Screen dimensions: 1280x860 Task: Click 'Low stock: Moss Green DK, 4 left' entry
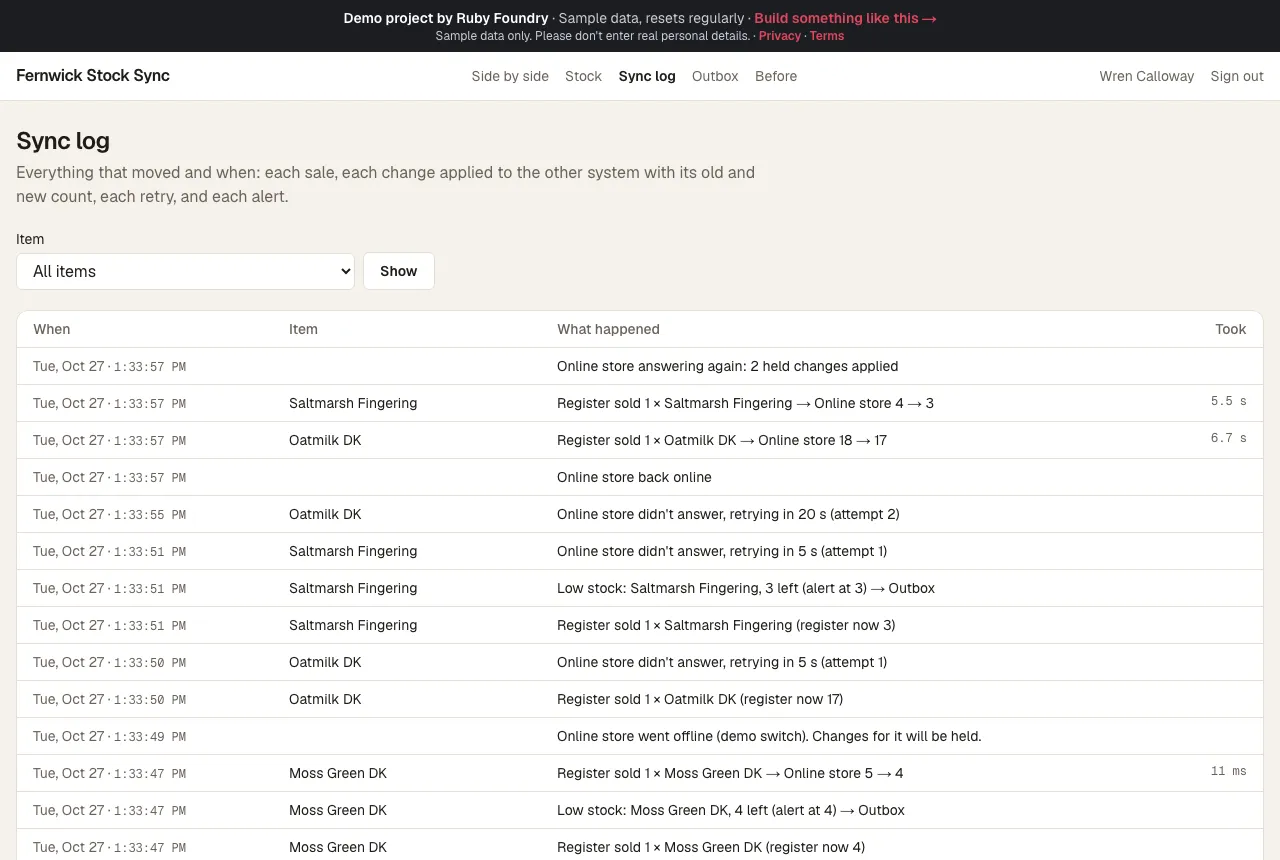(x=731, y=810)
